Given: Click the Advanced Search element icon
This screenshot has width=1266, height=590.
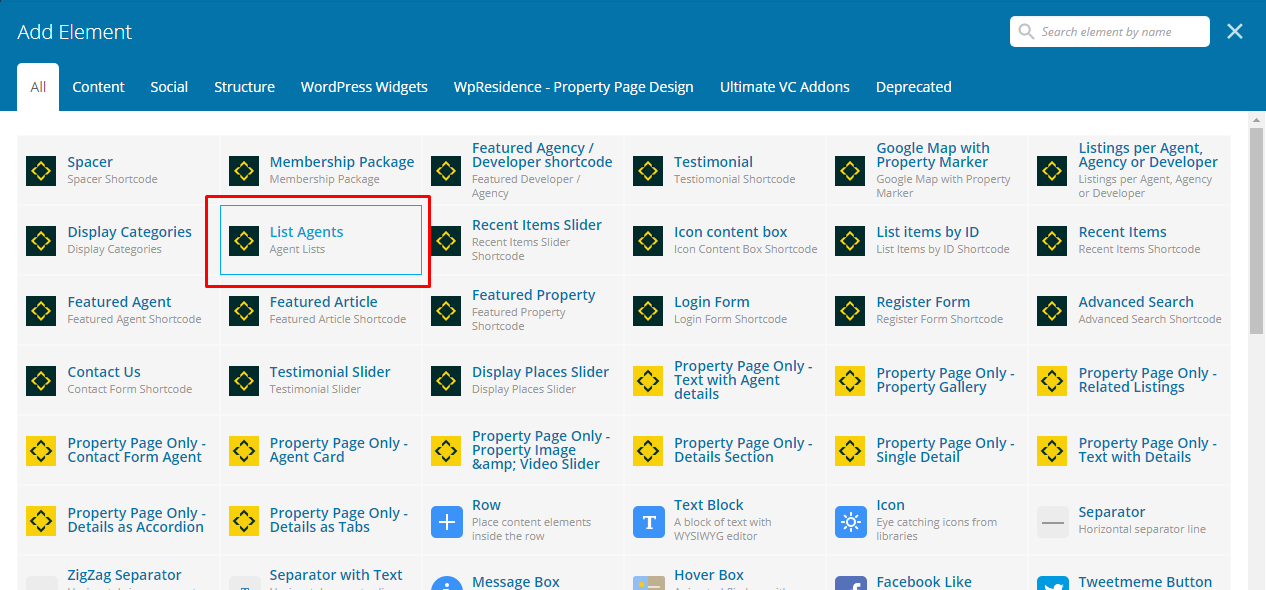Looking at the screenshot, I should (x=1052, y=311).
